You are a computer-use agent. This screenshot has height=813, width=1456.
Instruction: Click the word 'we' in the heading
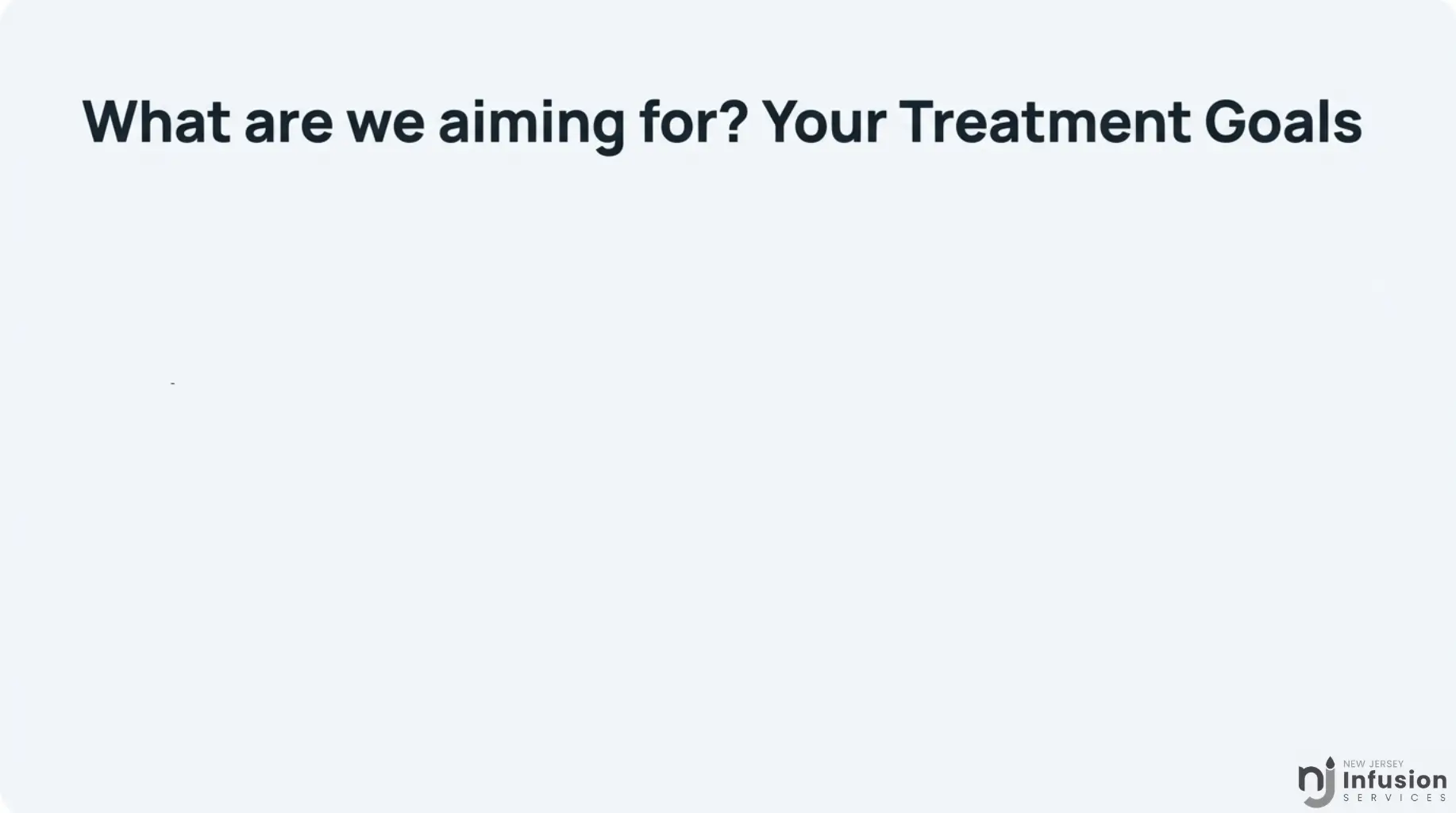point(386,127)
